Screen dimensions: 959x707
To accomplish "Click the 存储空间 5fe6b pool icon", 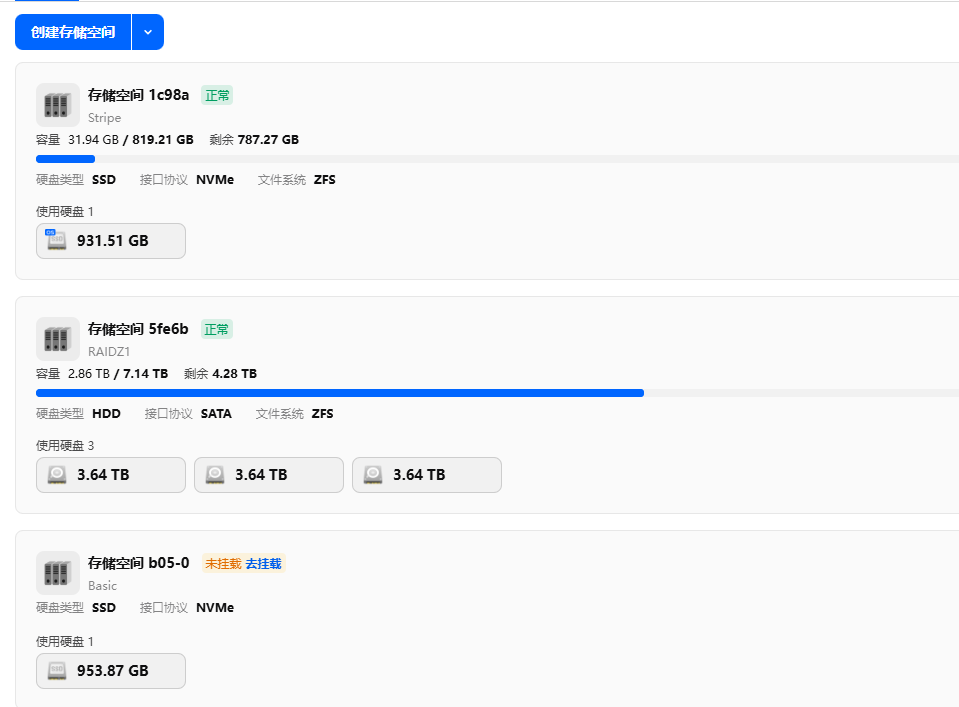I will coord(57,339).
